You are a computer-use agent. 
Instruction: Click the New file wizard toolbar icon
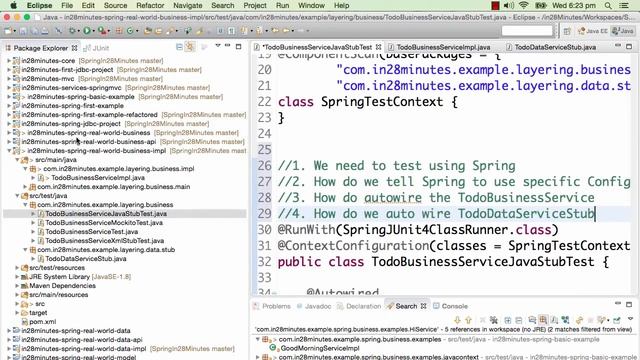click(x=8, y=31)
